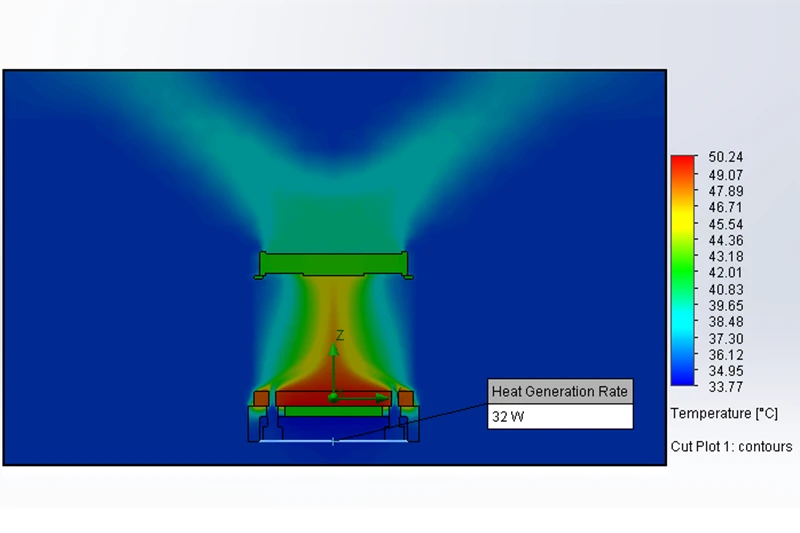Click the Temperature [°C] legend title
The width and height of the screenshot is (800, 533).
[x=724, y=413]
